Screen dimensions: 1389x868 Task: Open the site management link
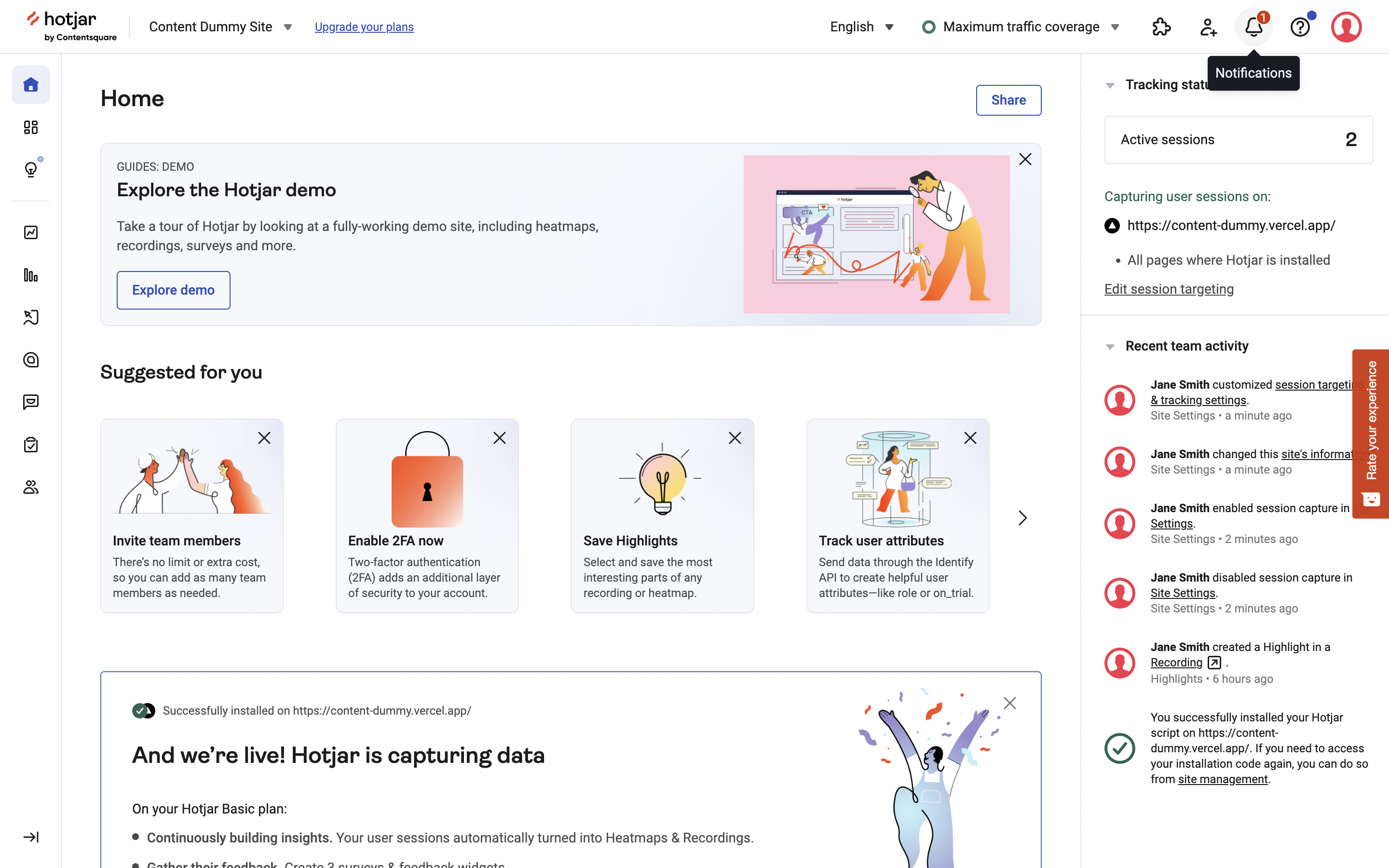coord(1223,779)
